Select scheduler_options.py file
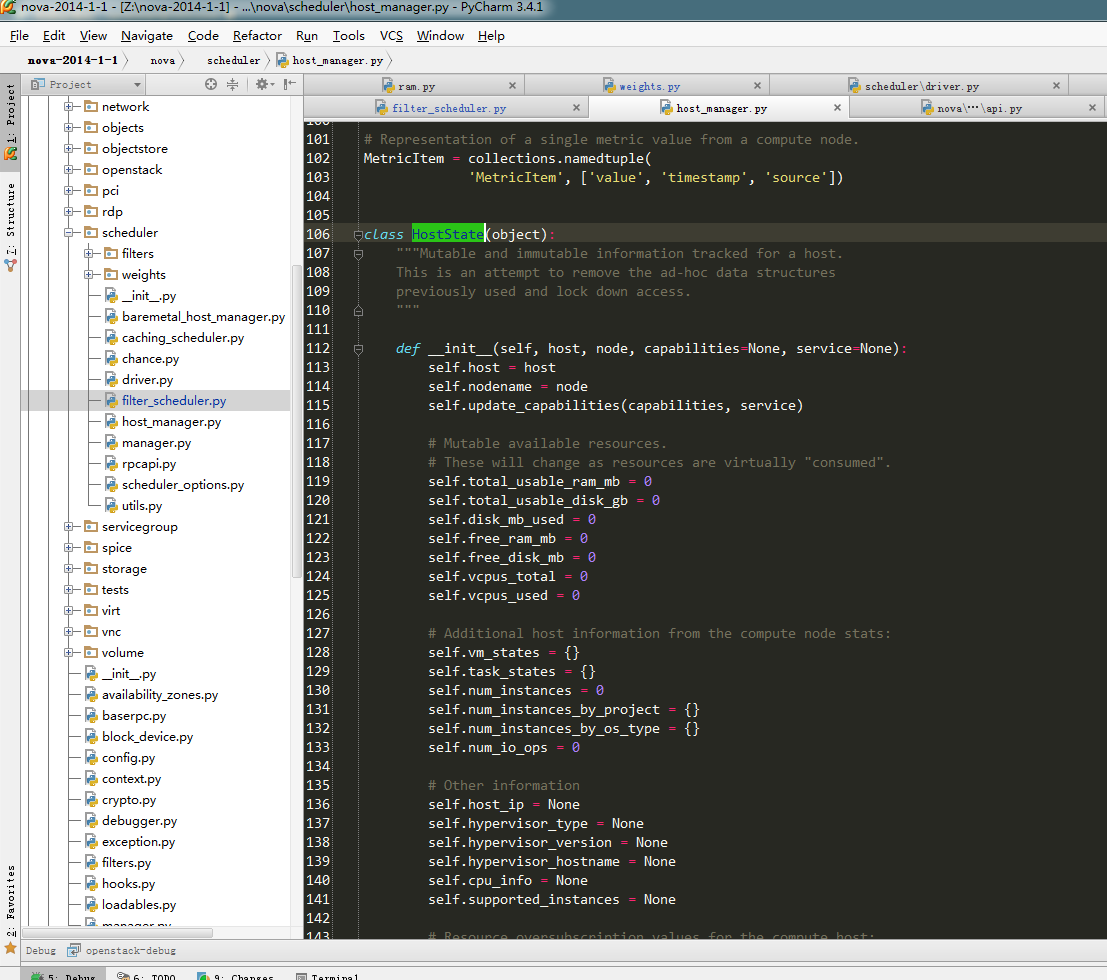The width and height of the screenshot is (1107, 980). (183, 485)
